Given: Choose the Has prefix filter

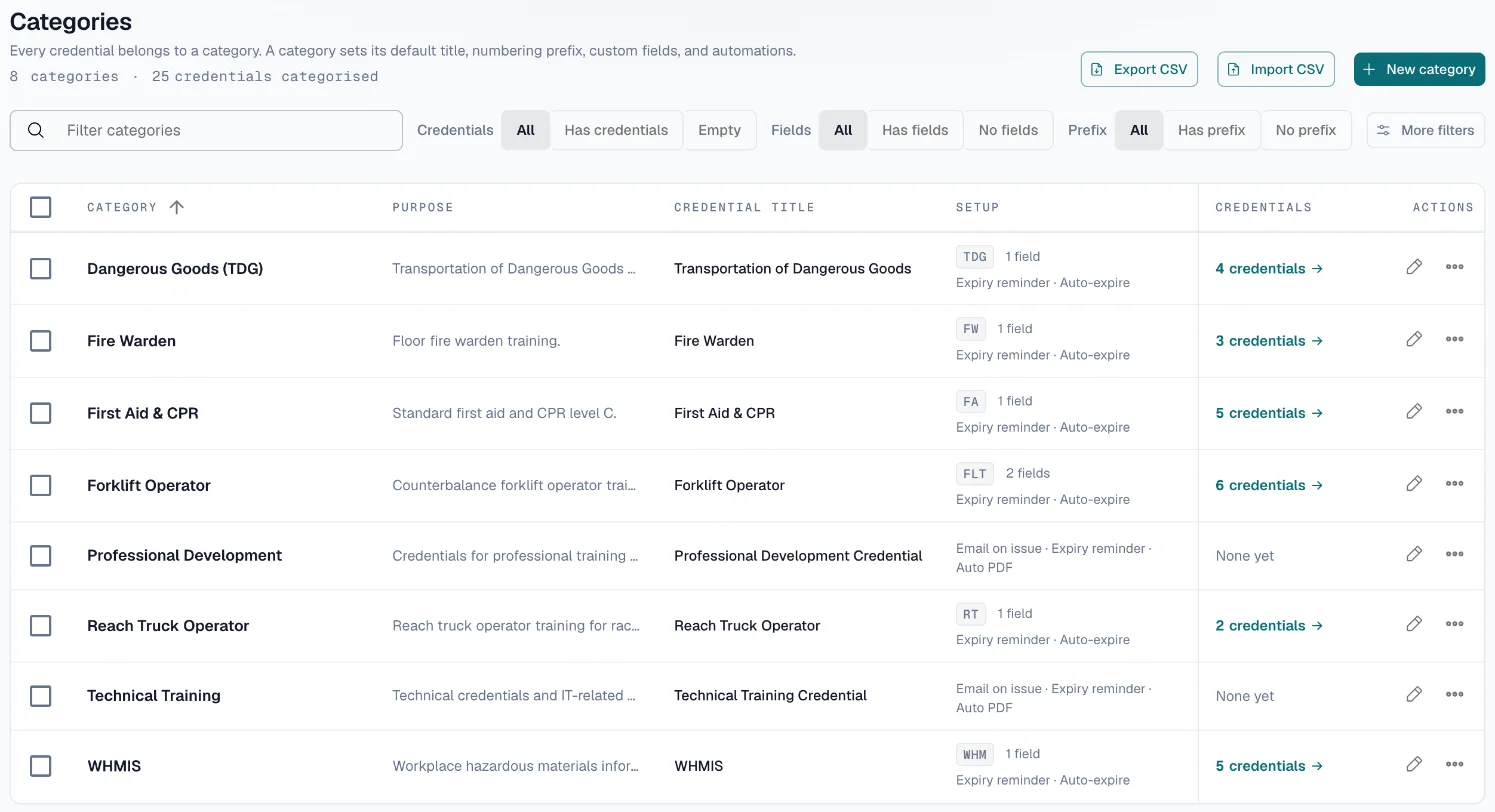Looking at the screenshot, I should (x=1212, y=130).
